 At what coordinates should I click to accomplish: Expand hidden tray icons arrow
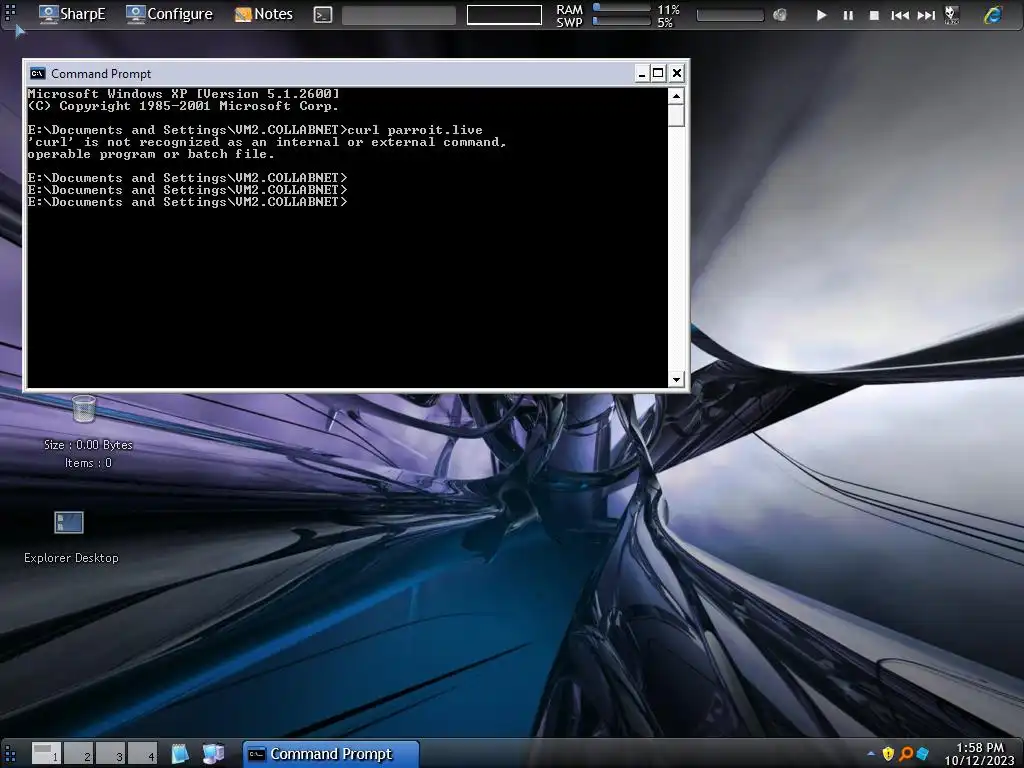[x=871, y=753]
